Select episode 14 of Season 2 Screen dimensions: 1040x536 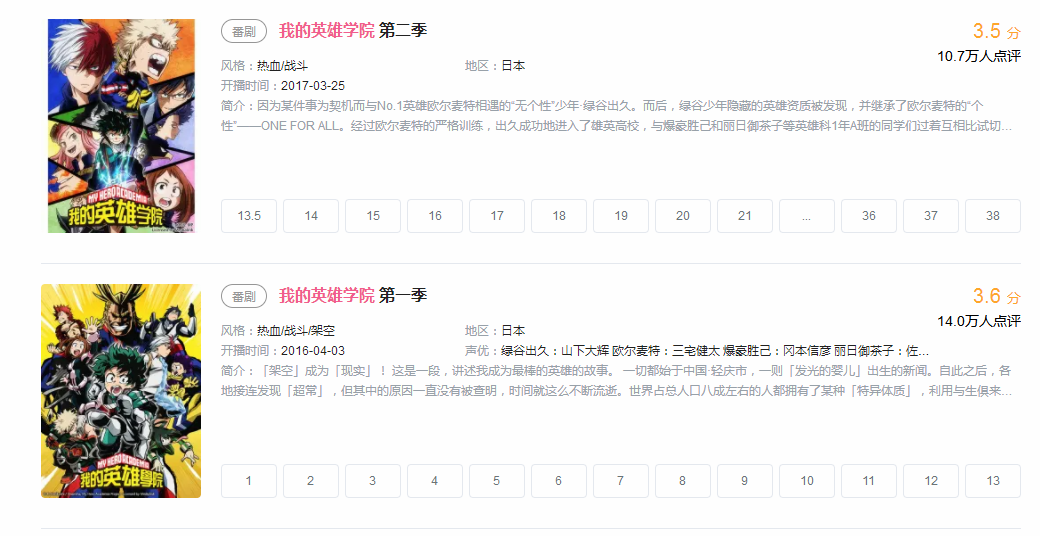point(311,216)
